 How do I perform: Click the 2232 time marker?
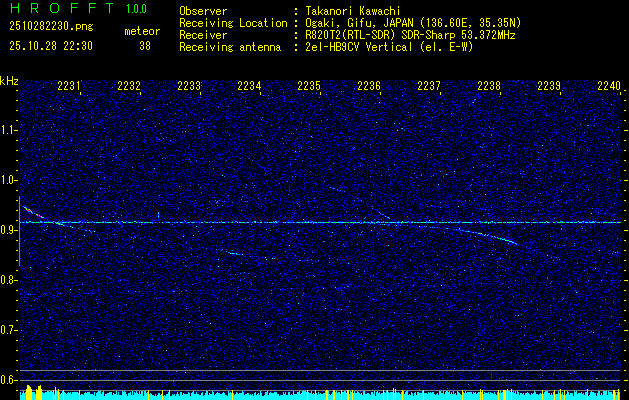pos(129,86)
